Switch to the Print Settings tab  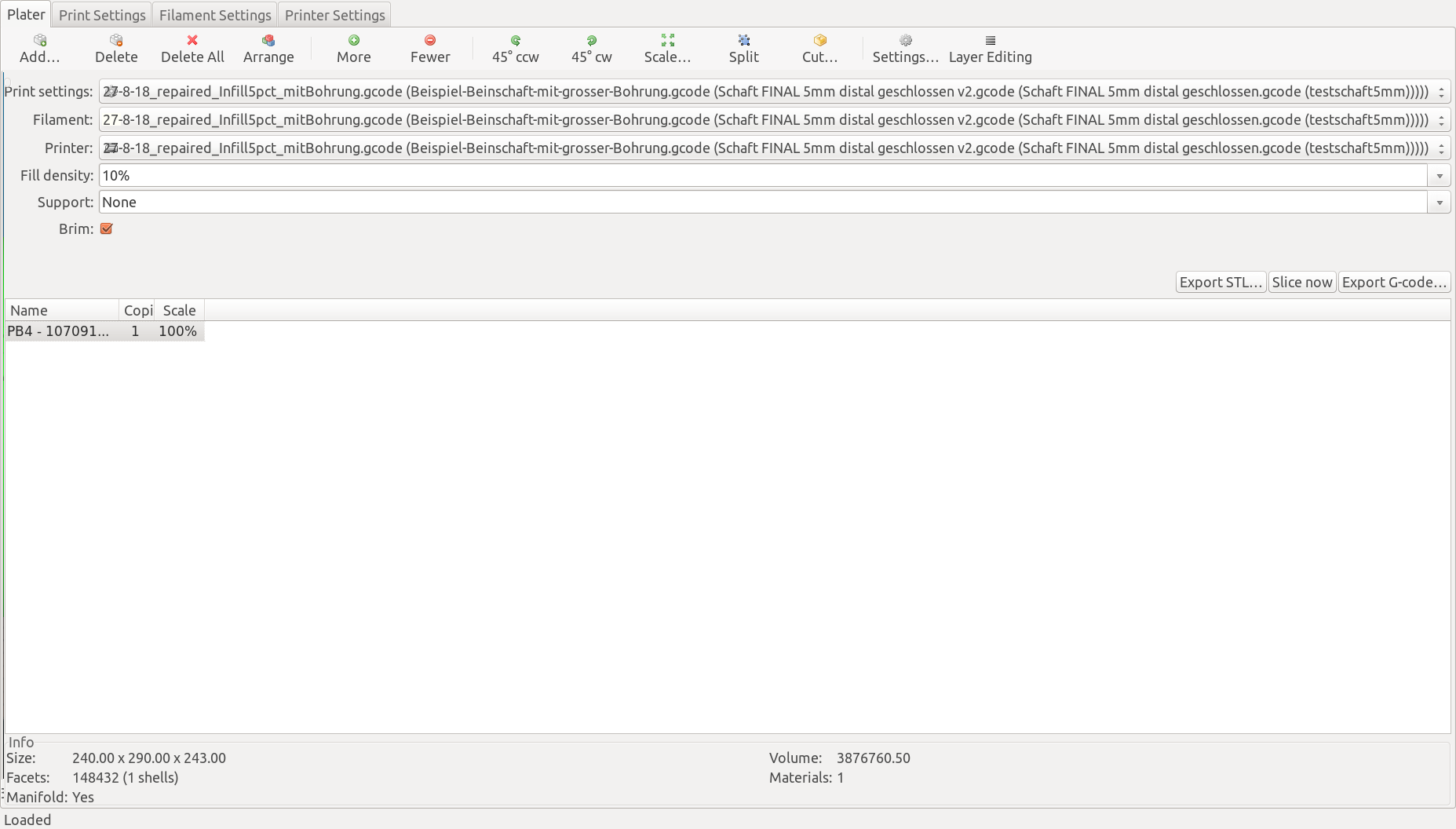pyautogui.click(x=102, y=15)
